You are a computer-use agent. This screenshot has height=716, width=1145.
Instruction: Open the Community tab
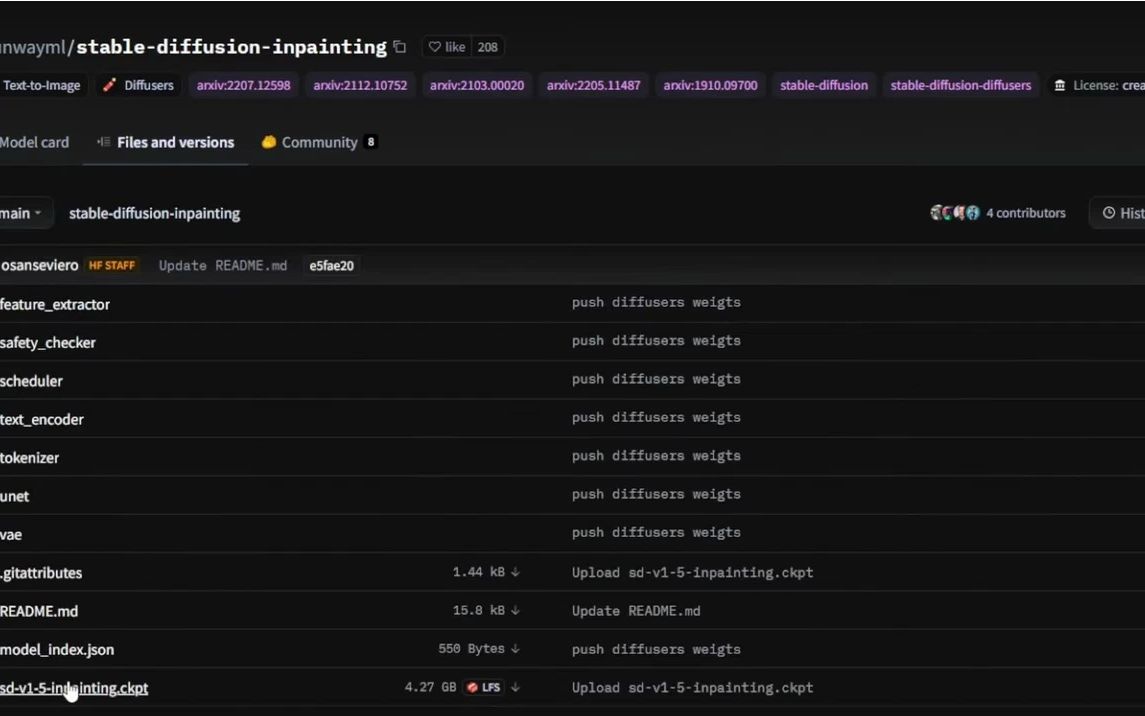click(x=318, y=143)
